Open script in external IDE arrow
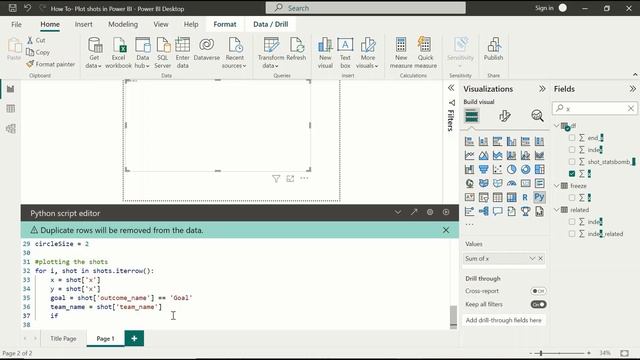Viewport: 640px width, 360px height. click(x=414, y=212)
